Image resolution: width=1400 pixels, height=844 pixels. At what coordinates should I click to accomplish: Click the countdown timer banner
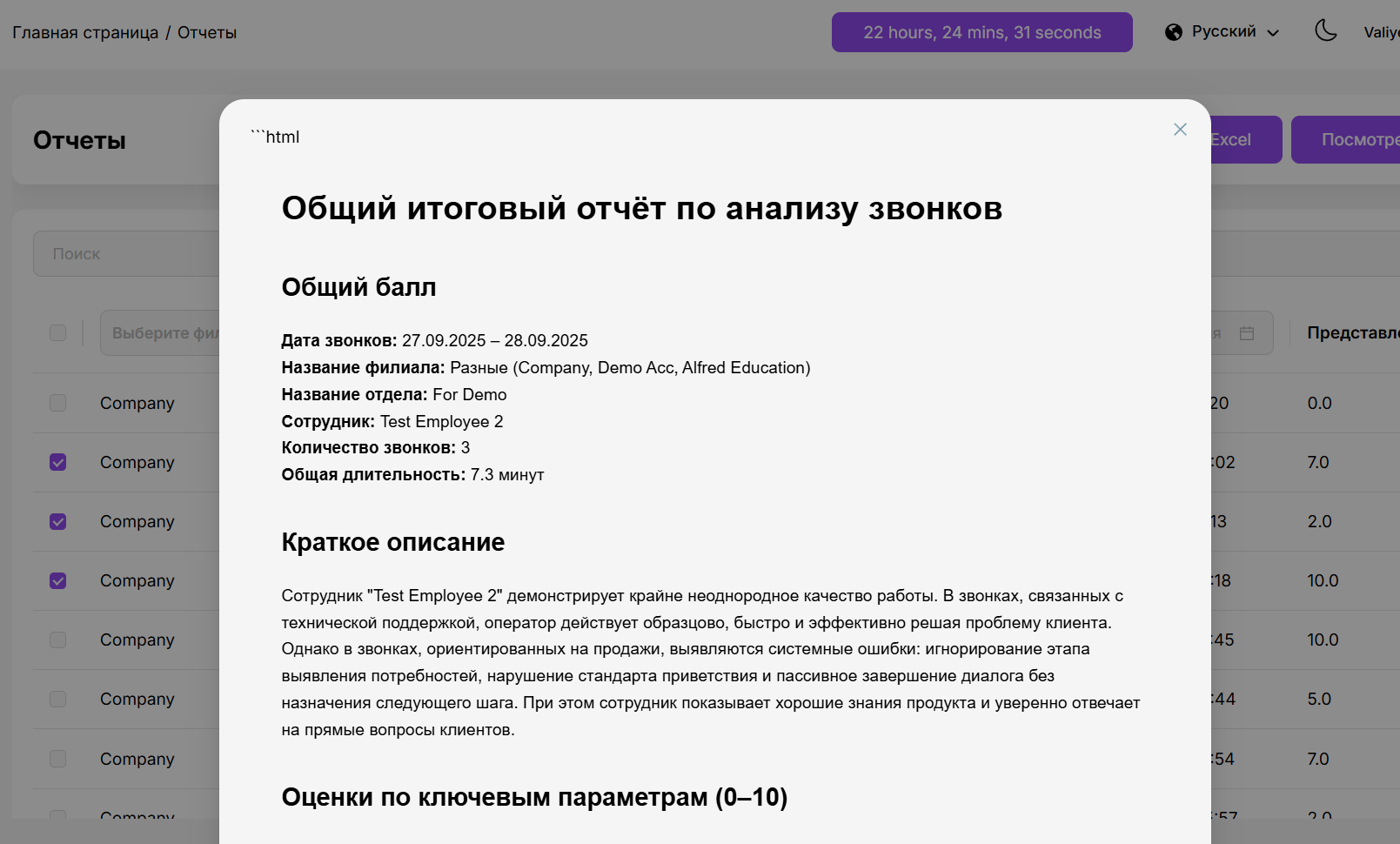pos(981,32)
